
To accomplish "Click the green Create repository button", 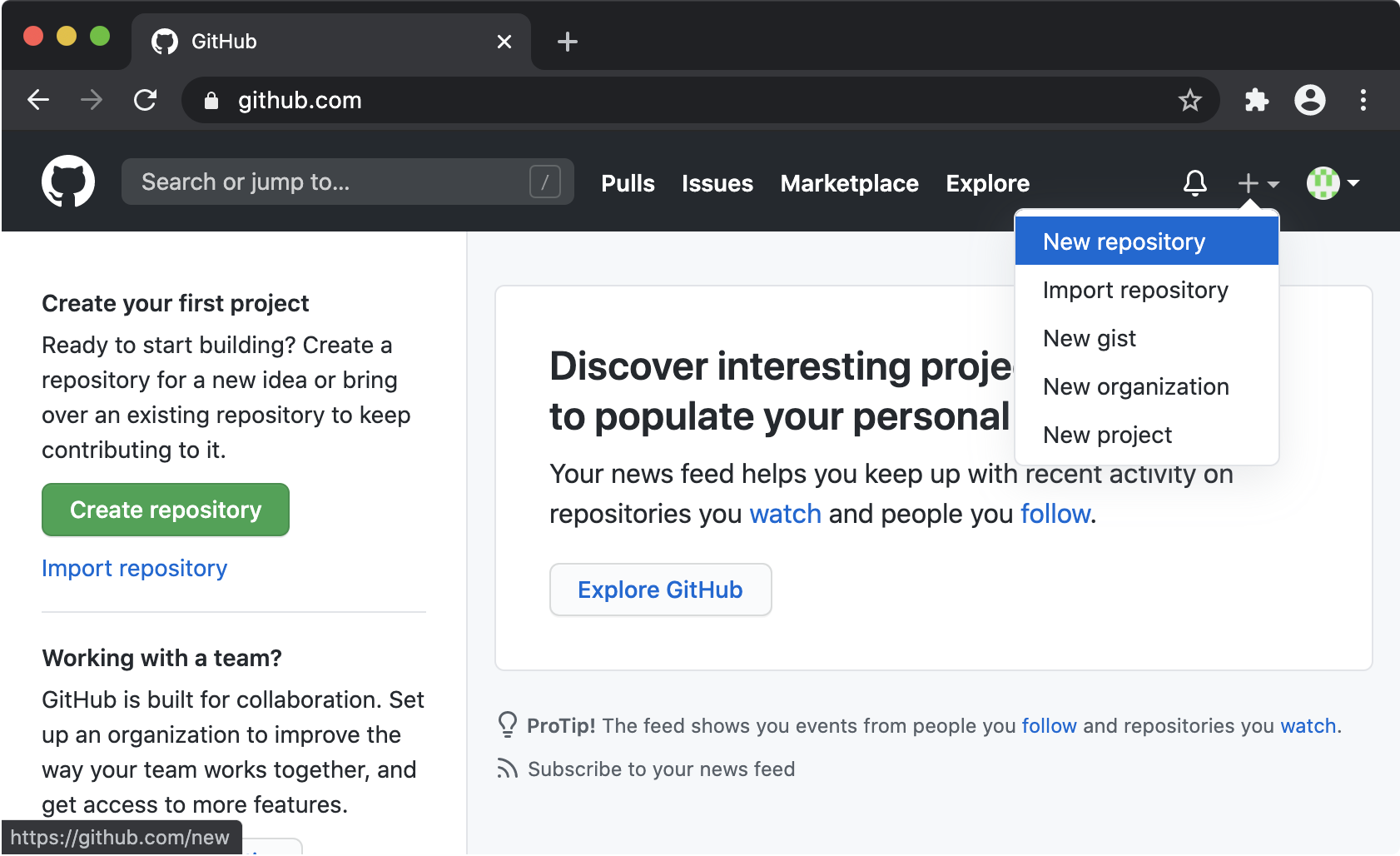I will (166, 510).
